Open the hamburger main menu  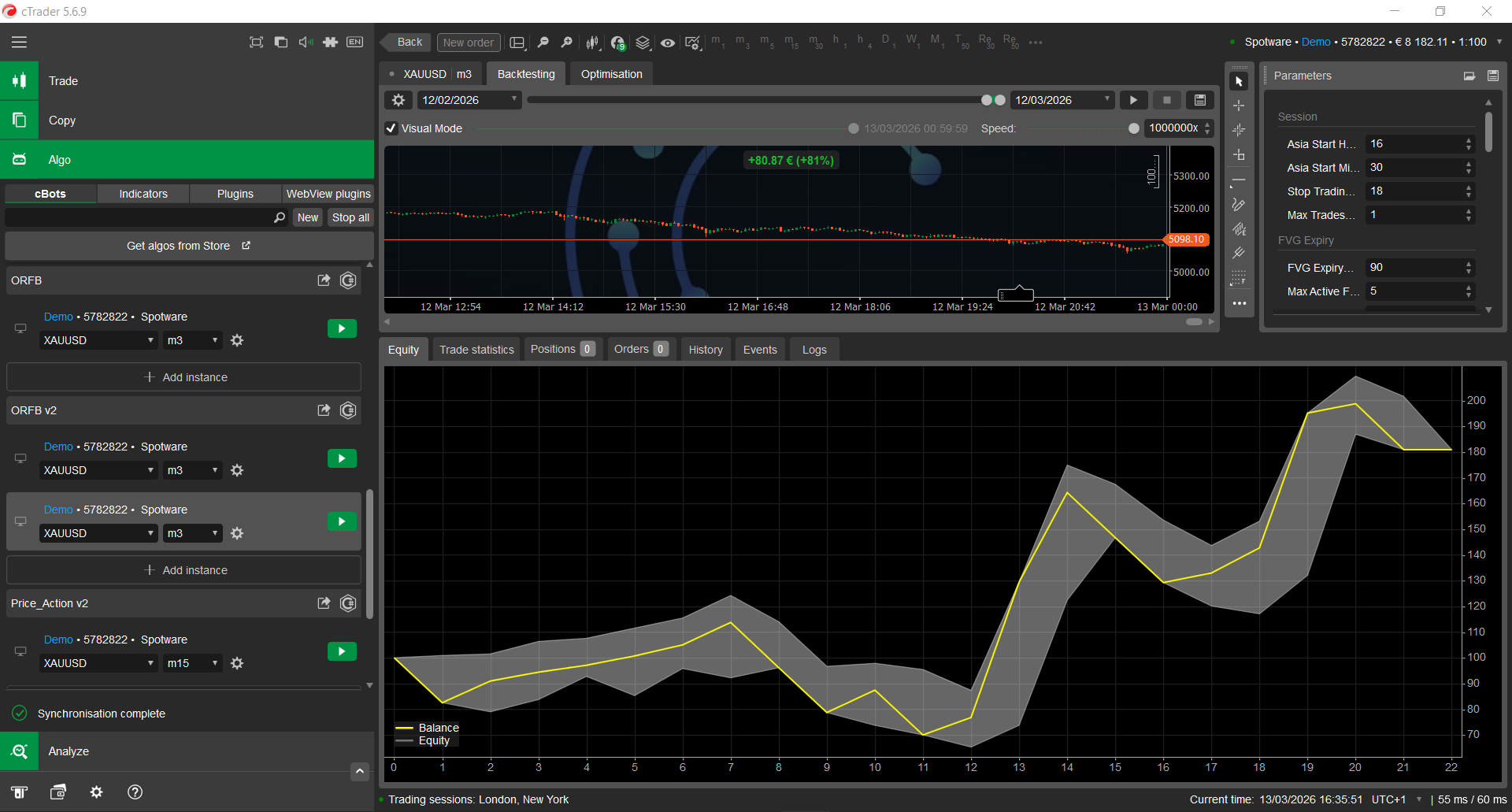tap(19, 43)
